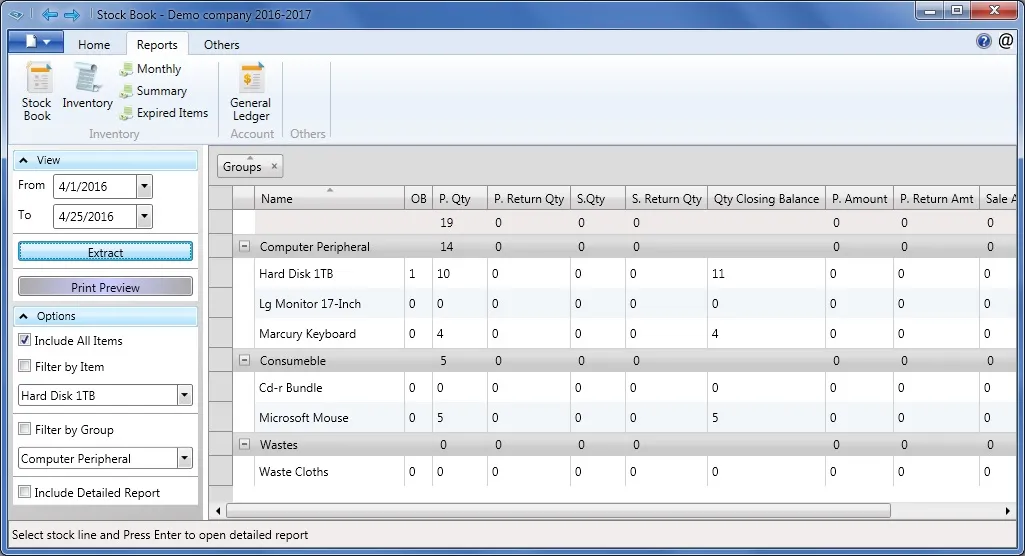Open the application file menu button
Screen dimensions: 1025x556
[x=36, y=42]
